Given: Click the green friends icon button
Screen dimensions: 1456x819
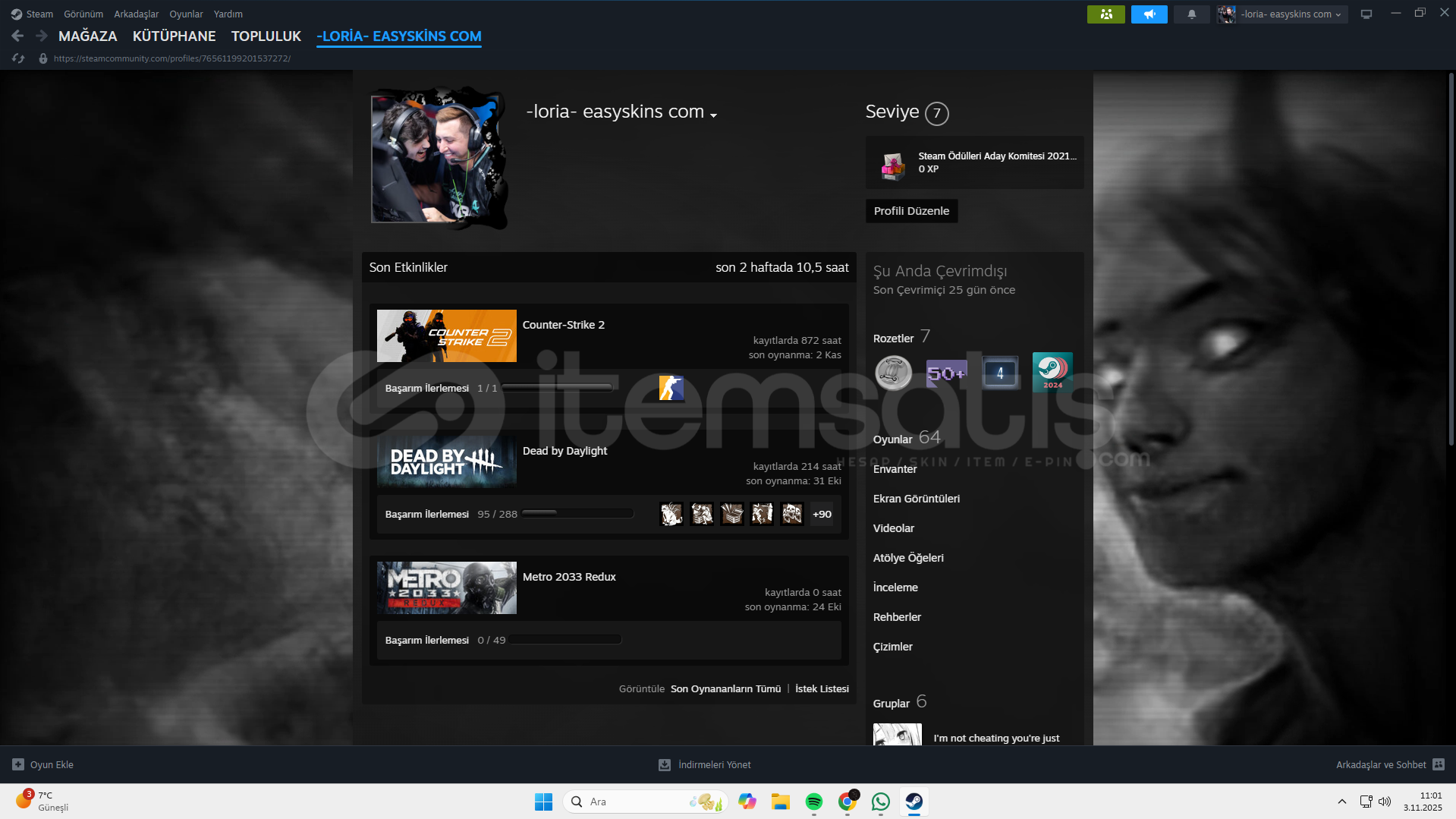Looking at the screenshot, I should click(1105, 14).
